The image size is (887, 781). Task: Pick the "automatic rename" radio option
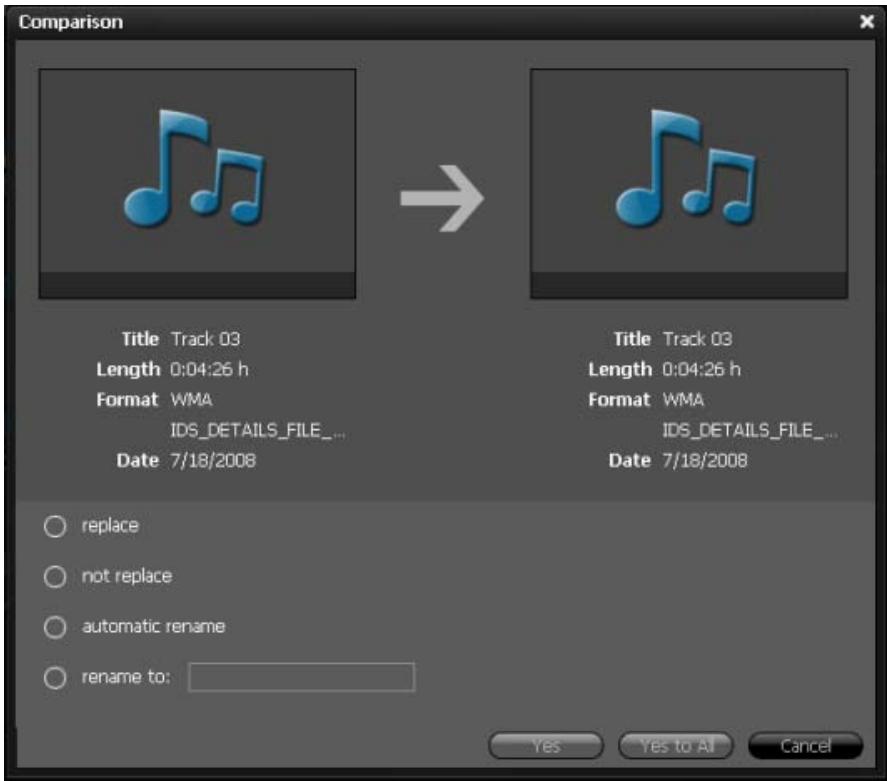55,627
